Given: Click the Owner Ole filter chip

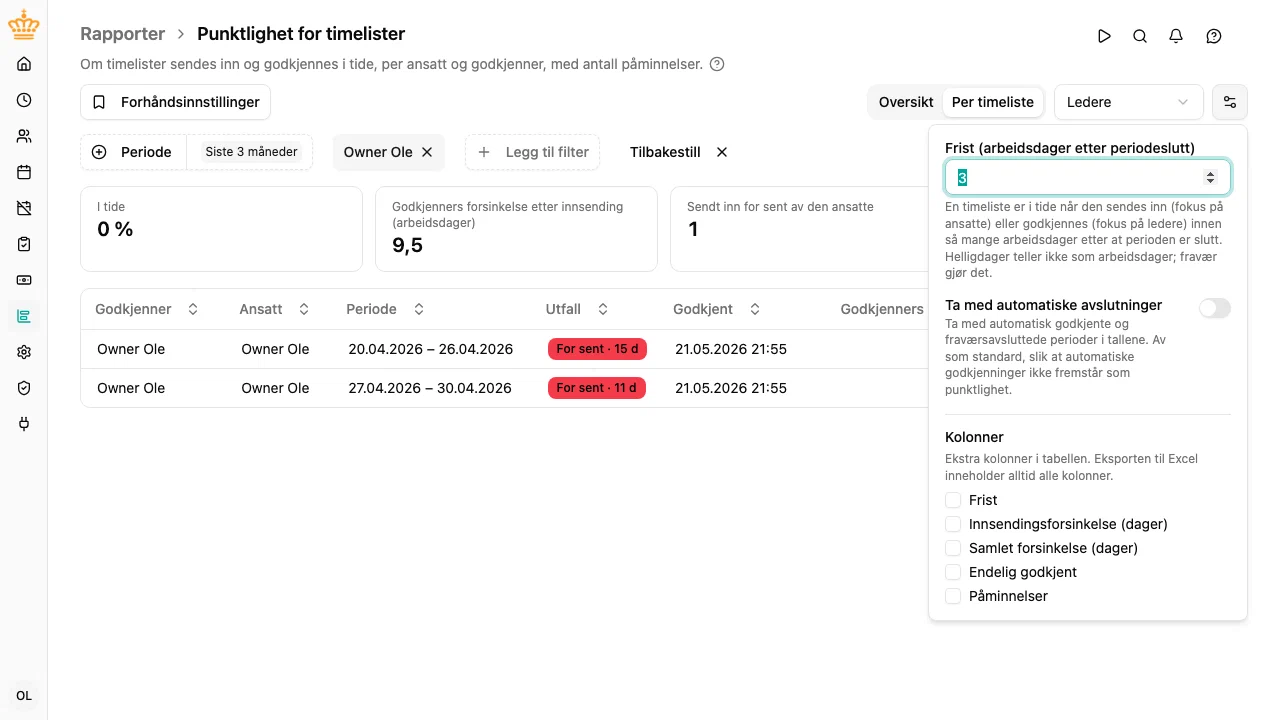Looking at the screenshot, I should pyautogui.click(x=378, y=152).
